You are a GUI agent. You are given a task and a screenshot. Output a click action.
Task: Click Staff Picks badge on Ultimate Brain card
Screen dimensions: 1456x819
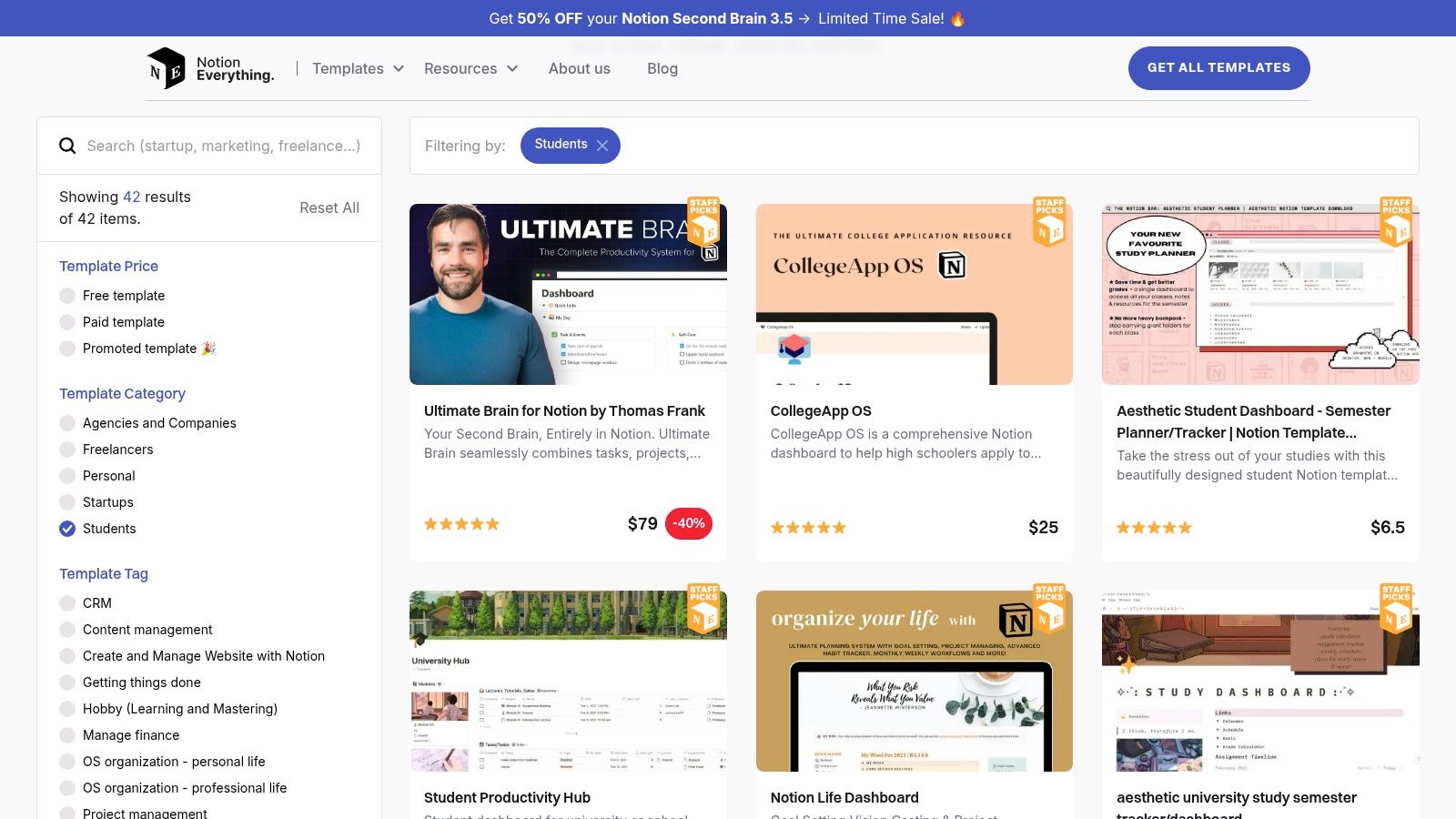(703, 222)
